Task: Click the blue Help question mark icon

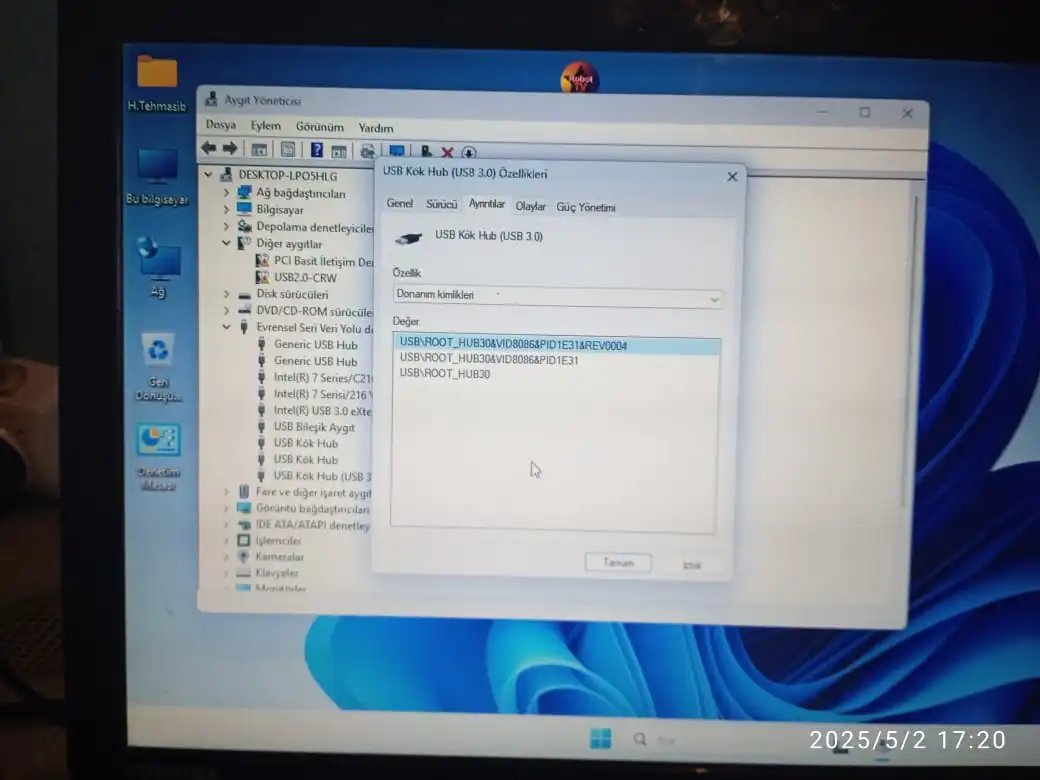Action: pos(317,150)
